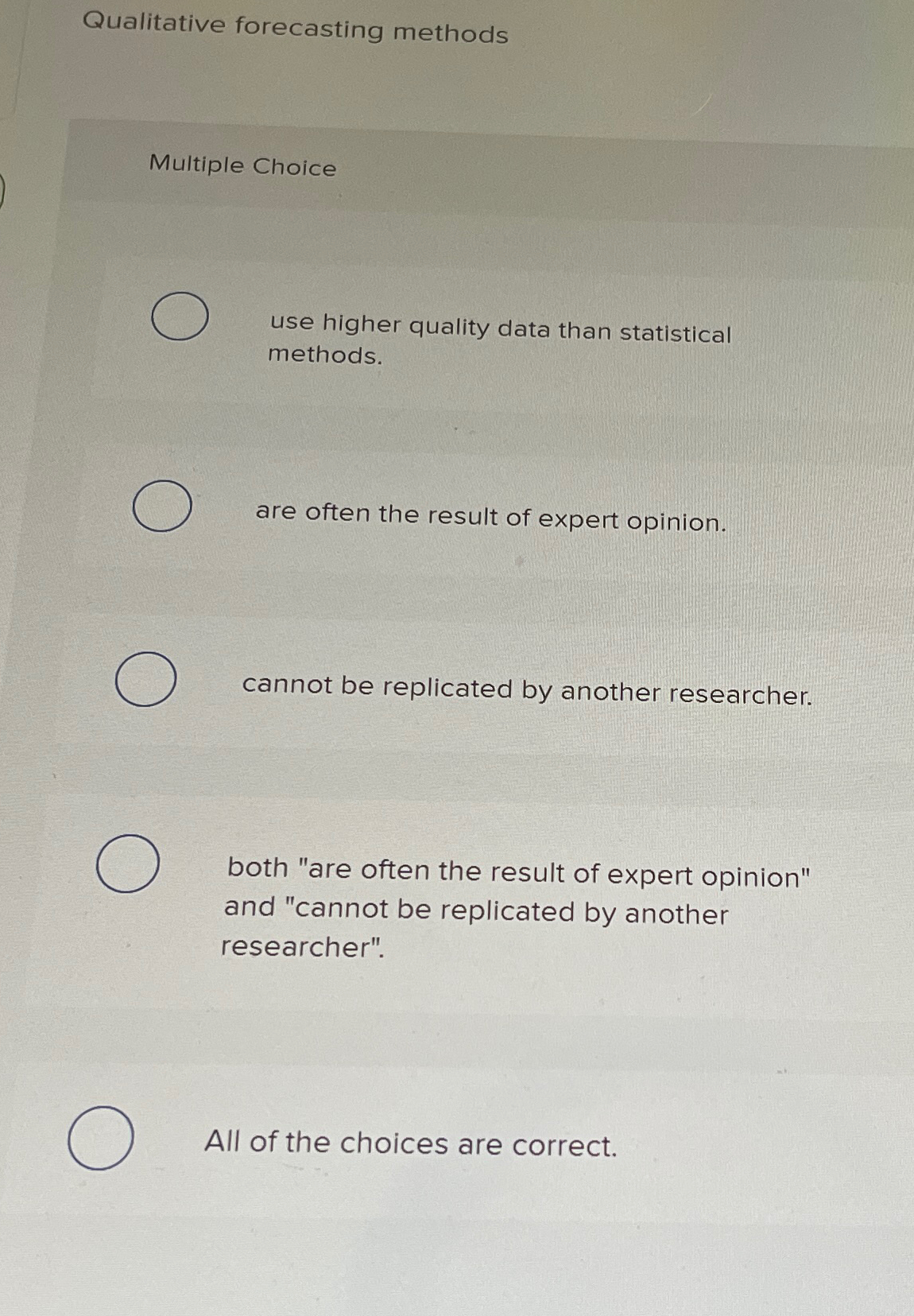Select 'are often the result of expert opinion' radio
The image size is (914, 1316).
[165, 506]
